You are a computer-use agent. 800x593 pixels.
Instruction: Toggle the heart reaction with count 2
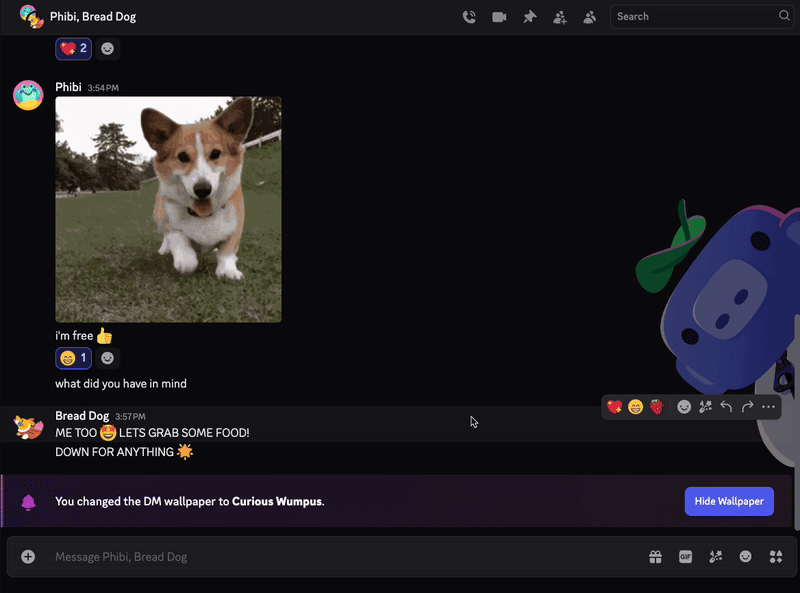click(x=73, y=48)
